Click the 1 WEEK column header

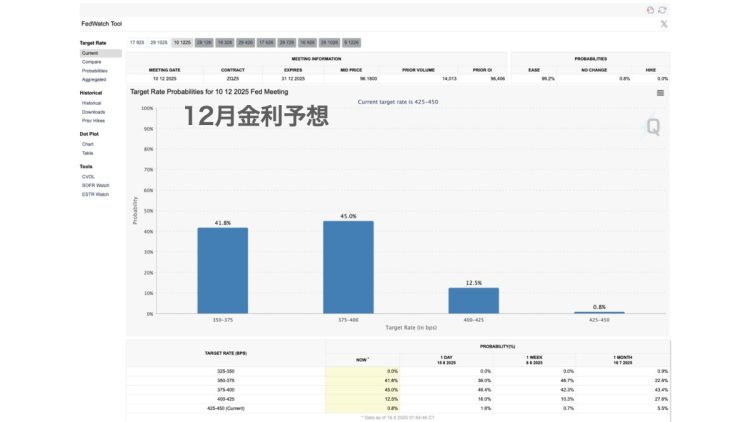click(534, 360)
